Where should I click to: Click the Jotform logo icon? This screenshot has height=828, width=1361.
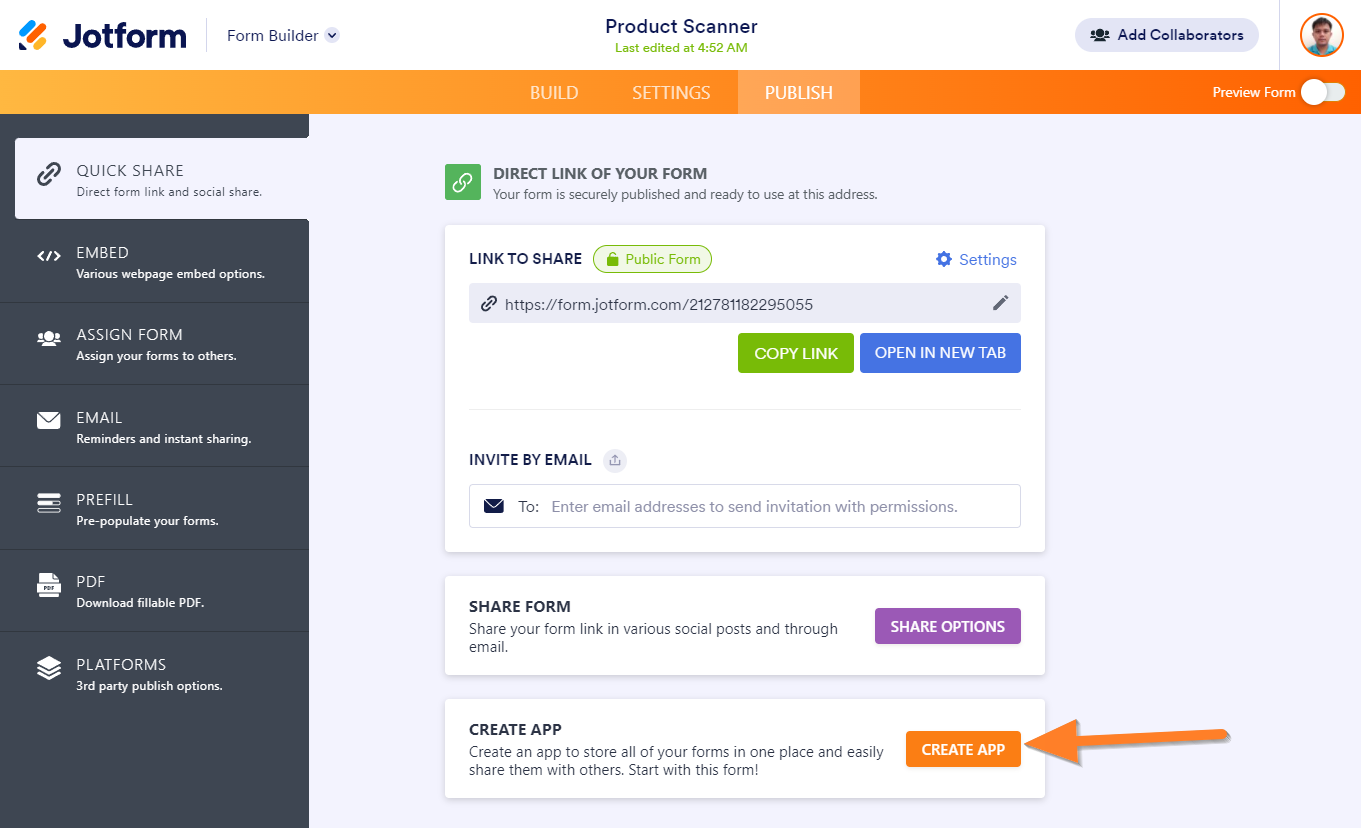[x=33, y=35]
